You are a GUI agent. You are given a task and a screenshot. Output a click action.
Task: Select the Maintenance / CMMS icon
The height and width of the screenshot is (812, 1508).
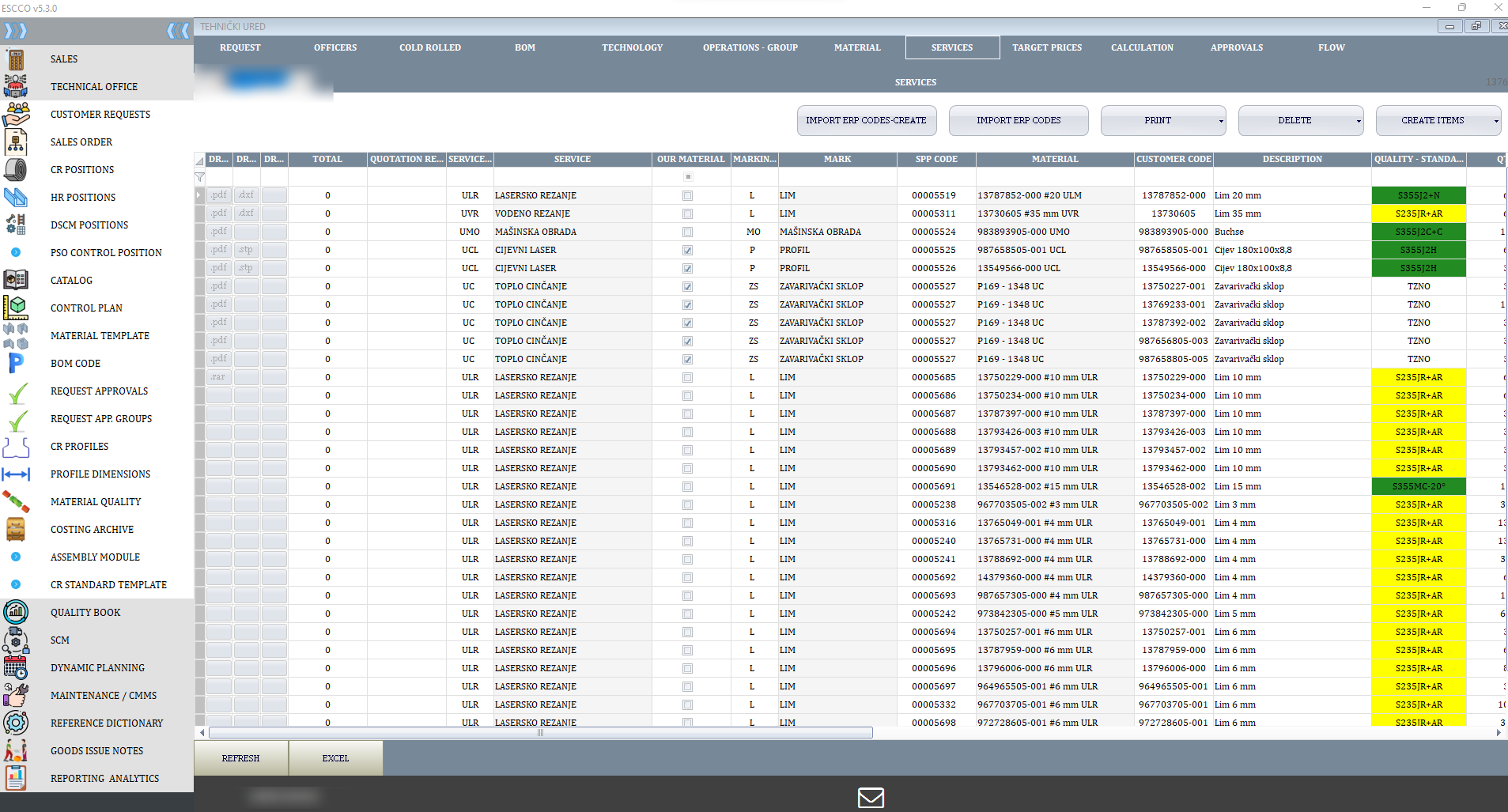tap(16, 695)
